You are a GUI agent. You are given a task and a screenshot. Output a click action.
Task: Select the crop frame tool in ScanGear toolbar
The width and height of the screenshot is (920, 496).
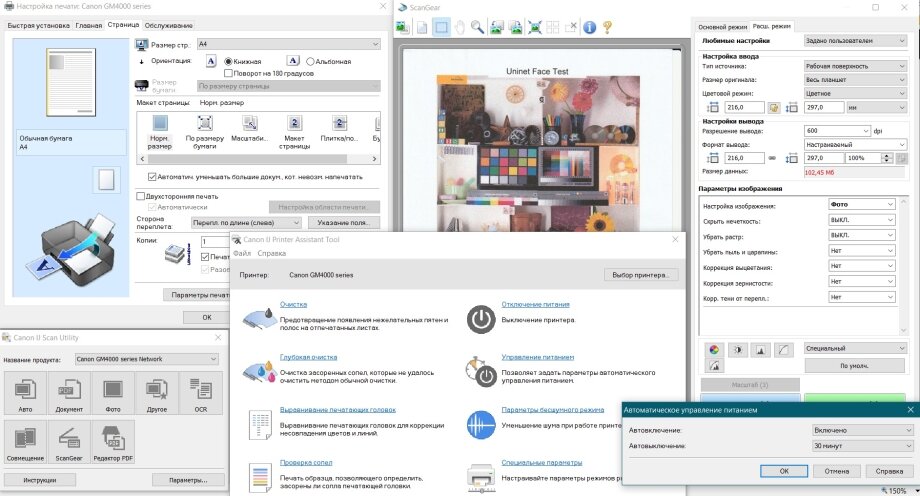click(441, 27)
